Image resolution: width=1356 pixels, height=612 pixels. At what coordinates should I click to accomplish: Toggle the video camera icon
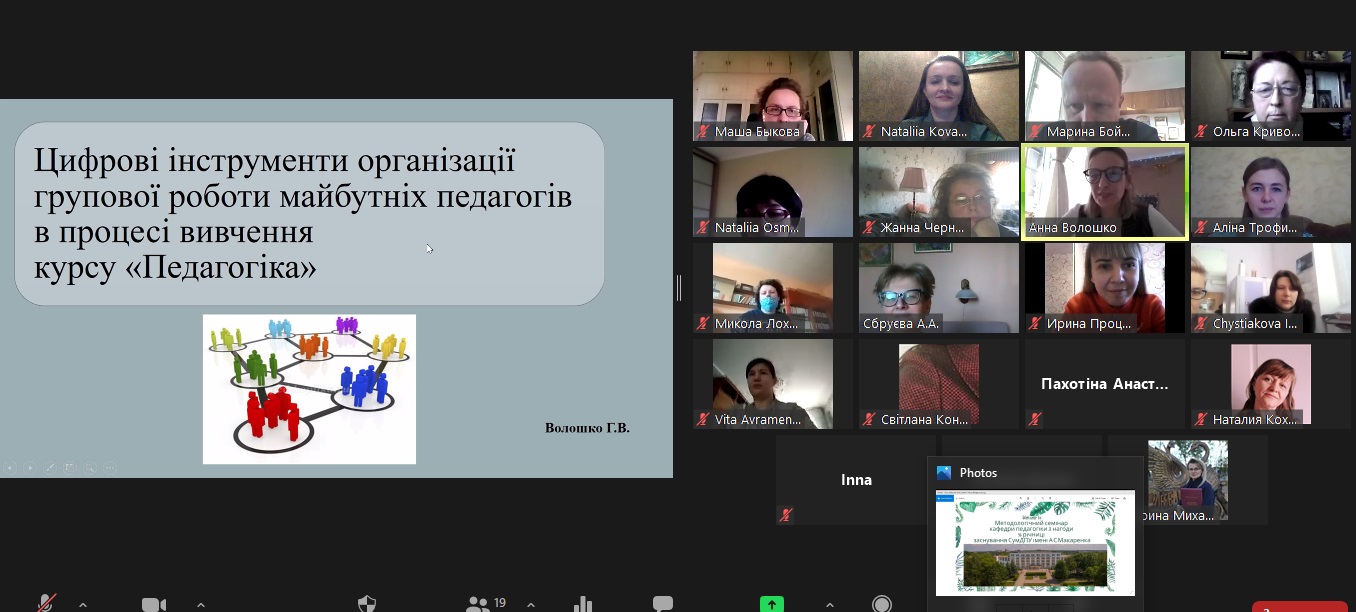[x=154, y=604]
